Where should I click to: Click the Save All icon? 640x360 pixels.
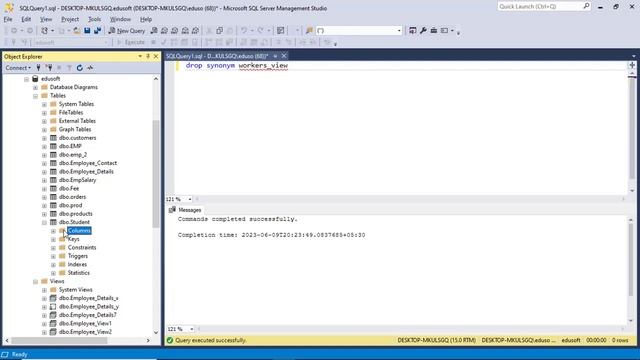(x=98, y=31)
